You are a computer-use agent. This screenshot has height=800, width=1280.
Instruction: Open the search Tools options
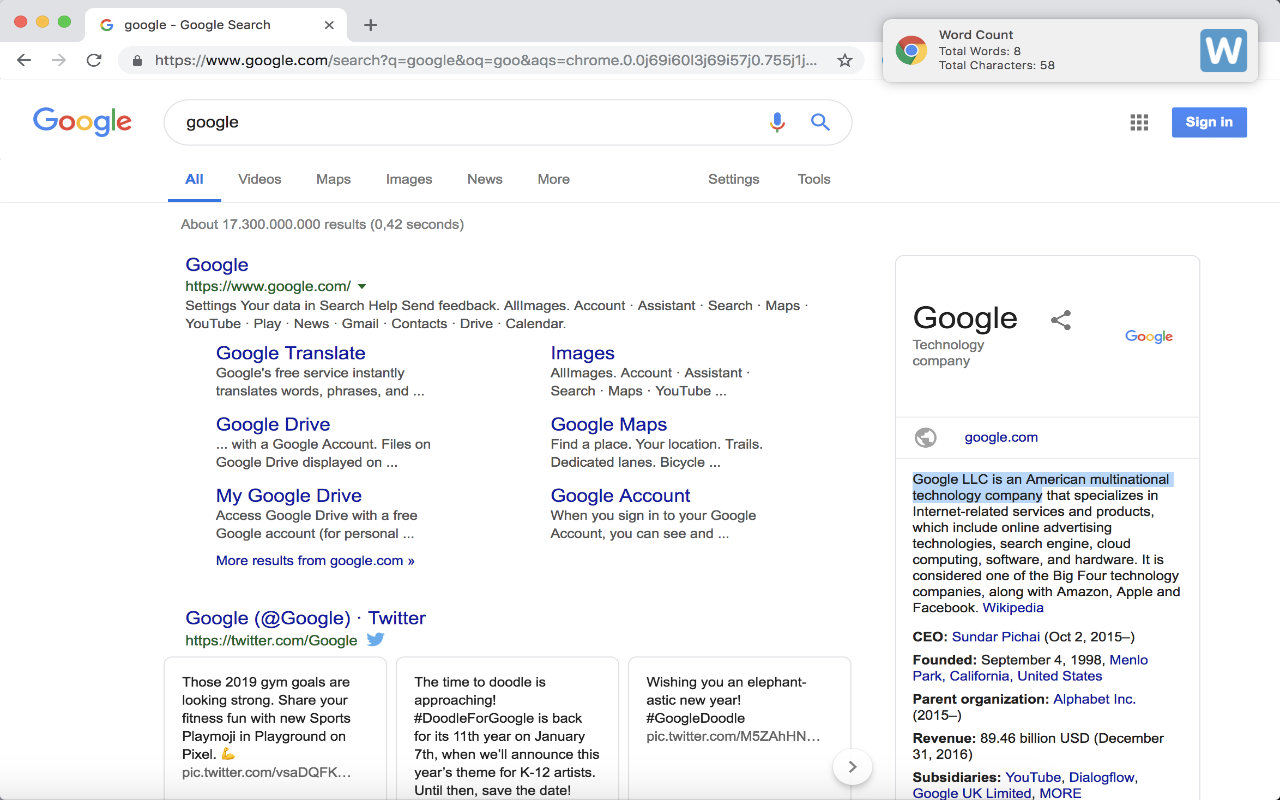pos(814,179)
